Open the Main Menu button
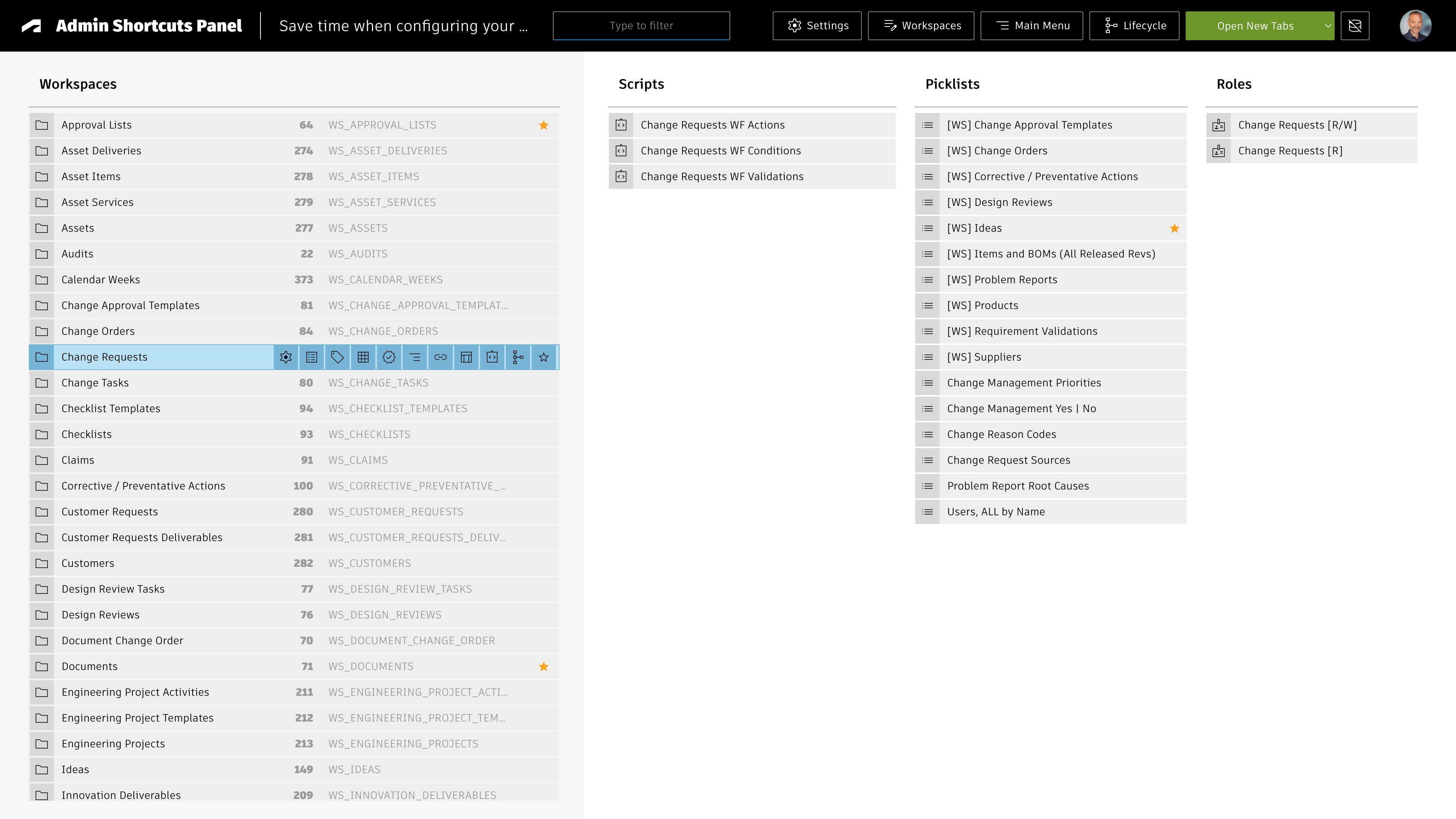 [x=1031, y=26]
